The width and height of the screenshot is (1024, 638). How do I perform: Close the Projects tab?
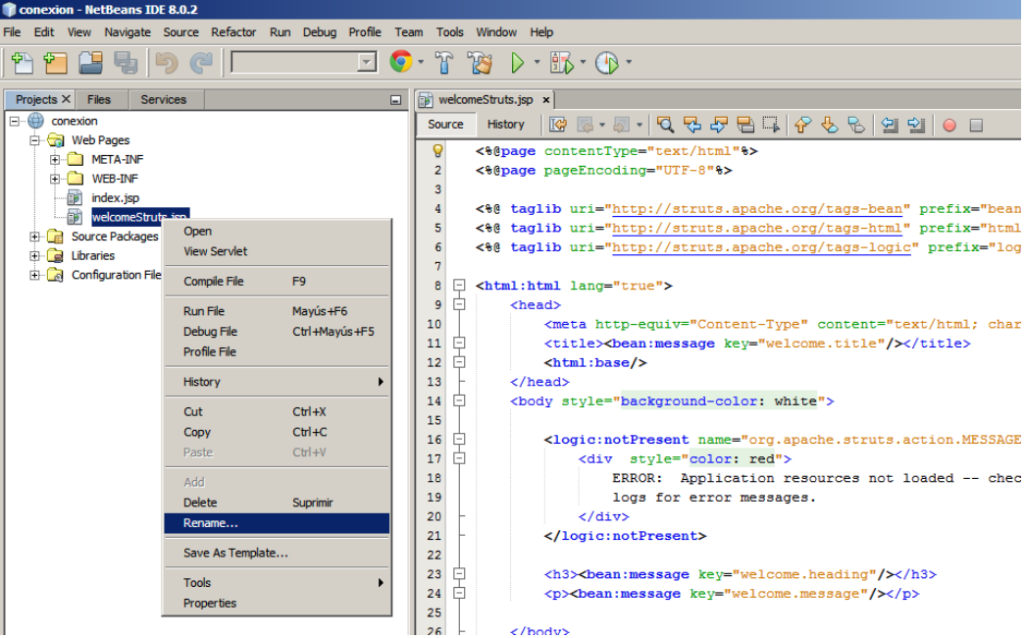[66, 99]
